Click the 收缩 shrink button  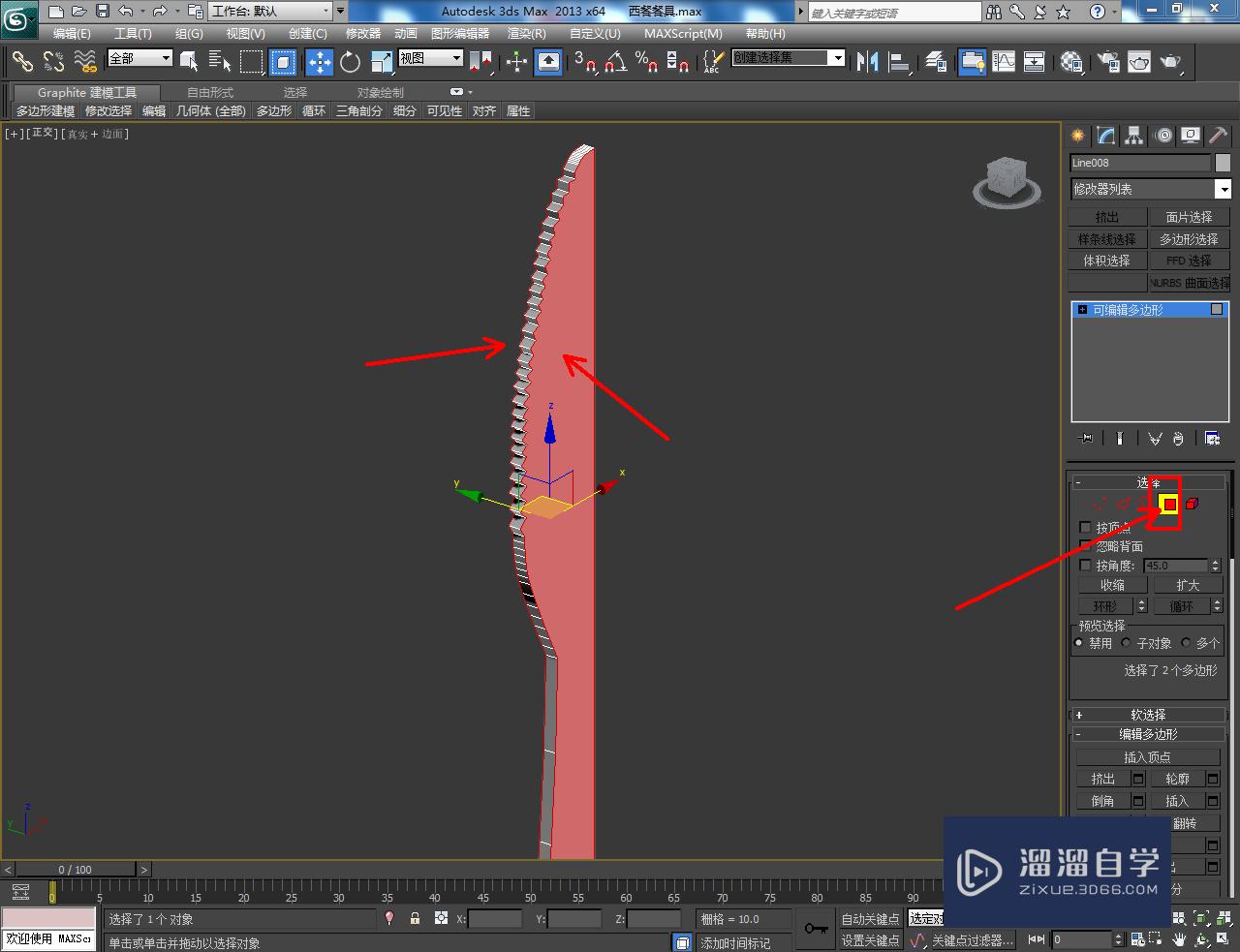(1112, 585)
